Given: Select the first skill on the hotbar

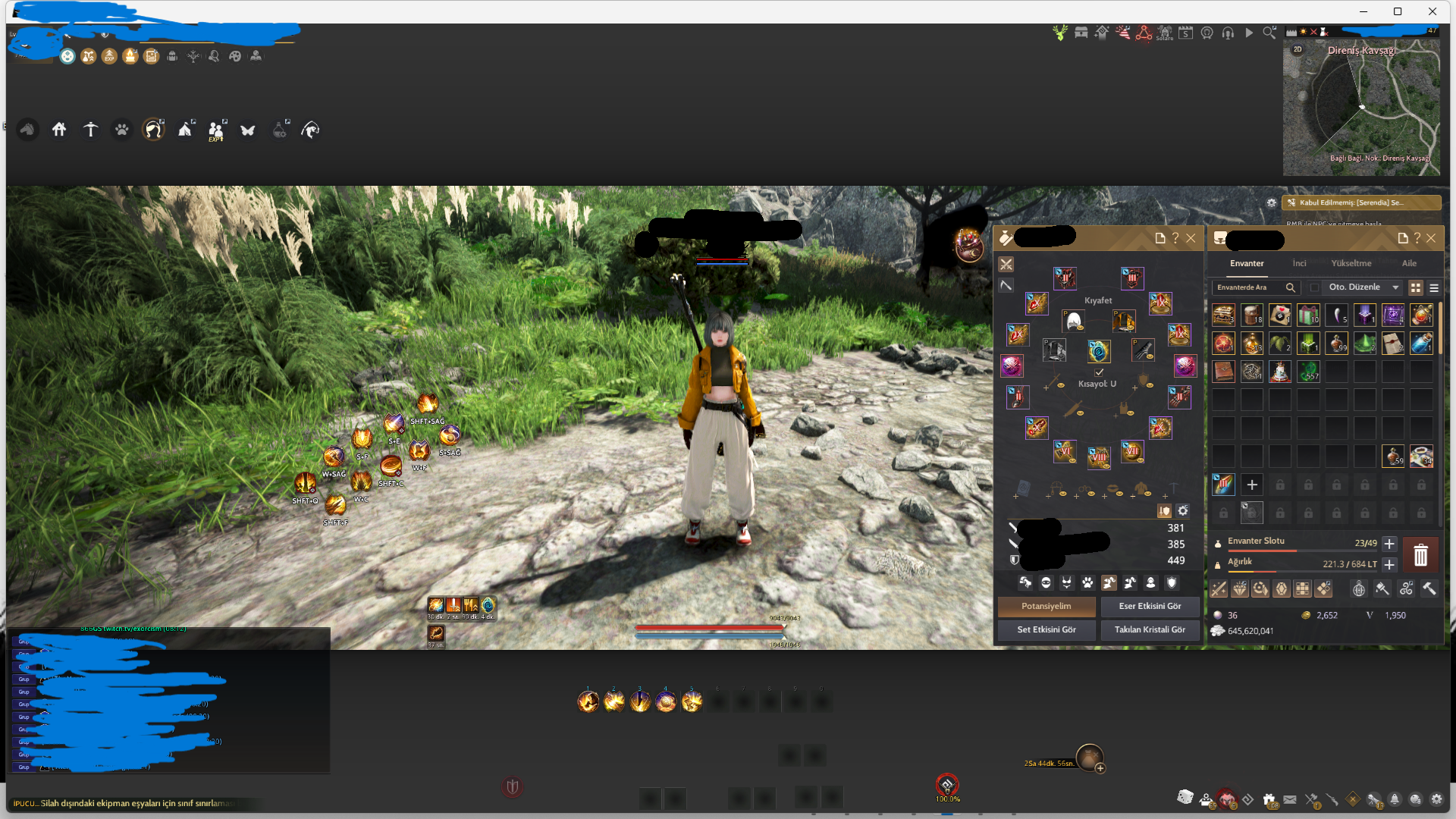Looking at the screenshot, I should [588, 701].
